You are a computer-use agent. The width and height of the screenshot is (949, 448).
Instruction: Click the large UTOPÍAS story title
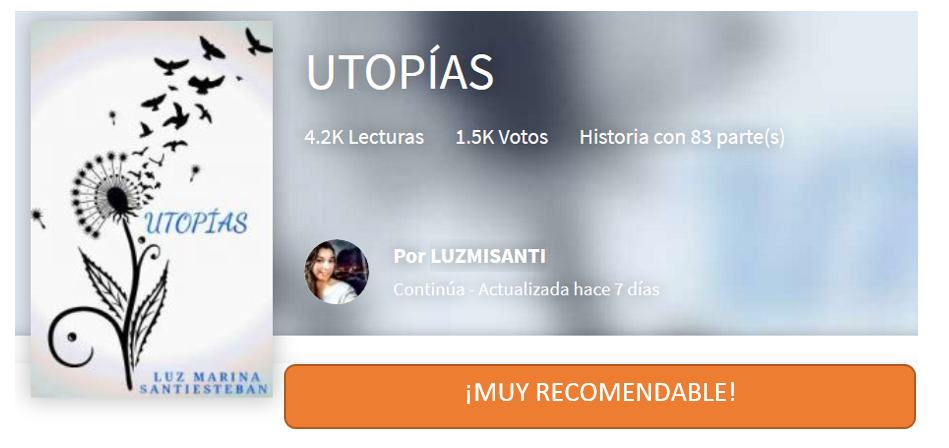(x=400, y=73)
